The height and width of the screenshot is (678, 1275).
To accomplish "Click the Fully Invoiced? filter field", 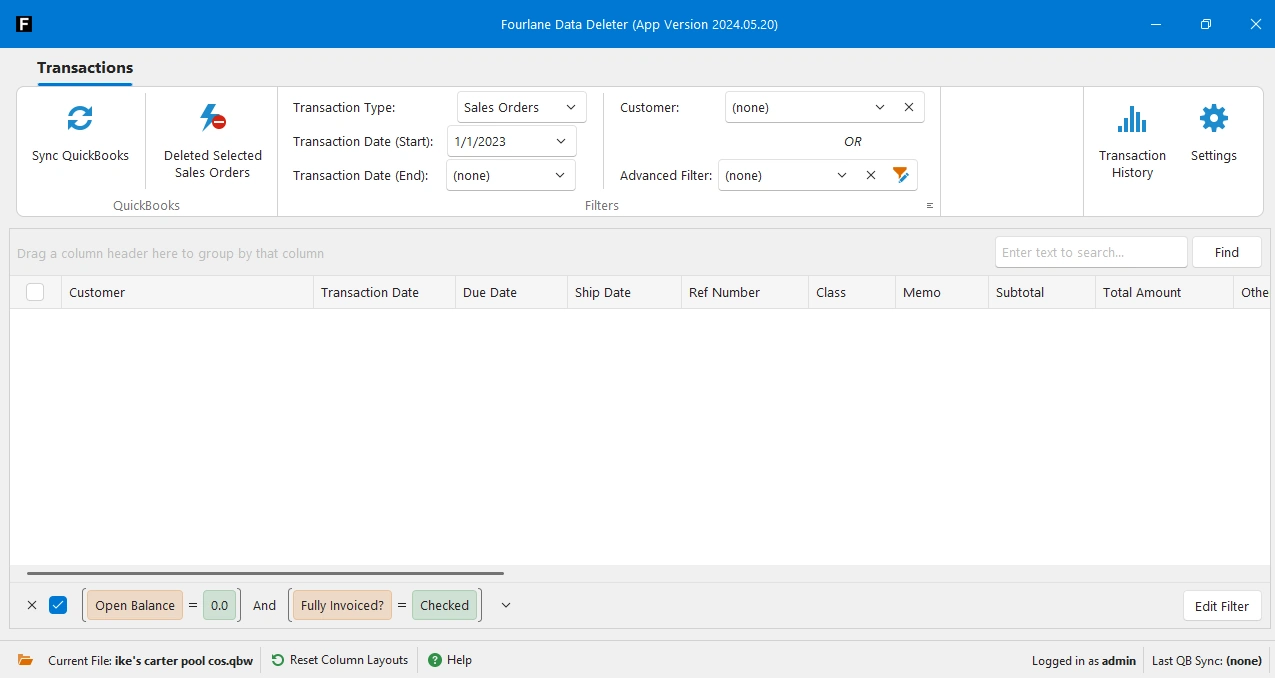I will pyautogui.click(x=342, y=605).
